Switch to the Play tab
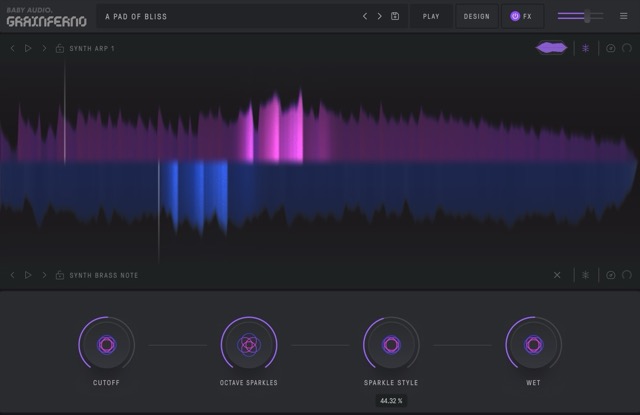 coord(431,16)
